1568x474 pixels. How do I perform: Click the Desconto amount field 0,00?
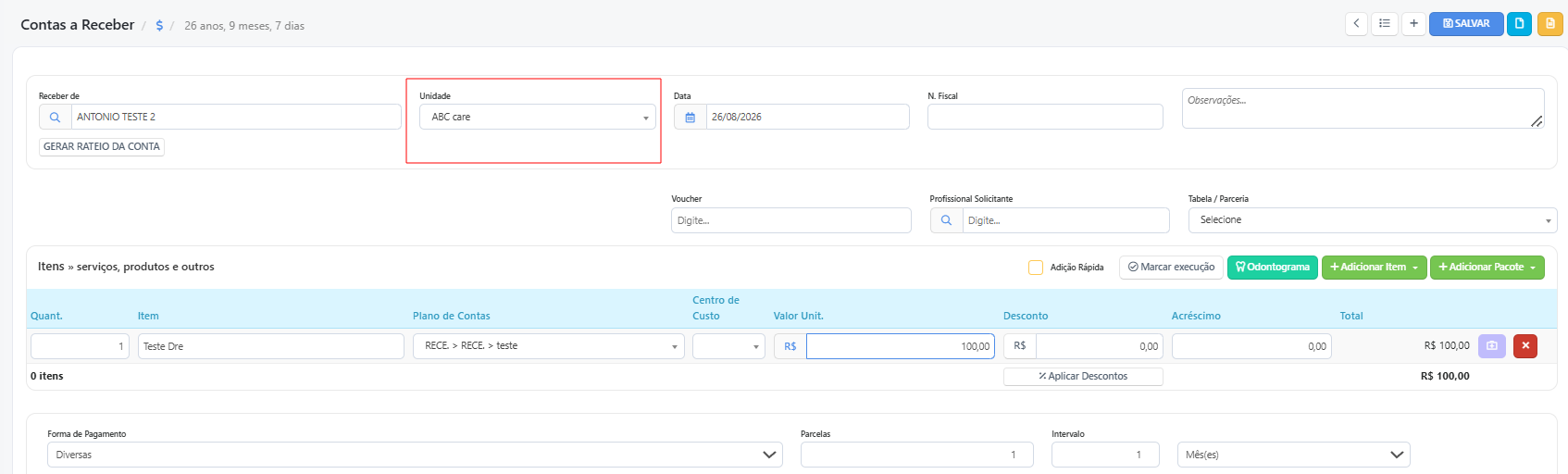(1100, 346)
